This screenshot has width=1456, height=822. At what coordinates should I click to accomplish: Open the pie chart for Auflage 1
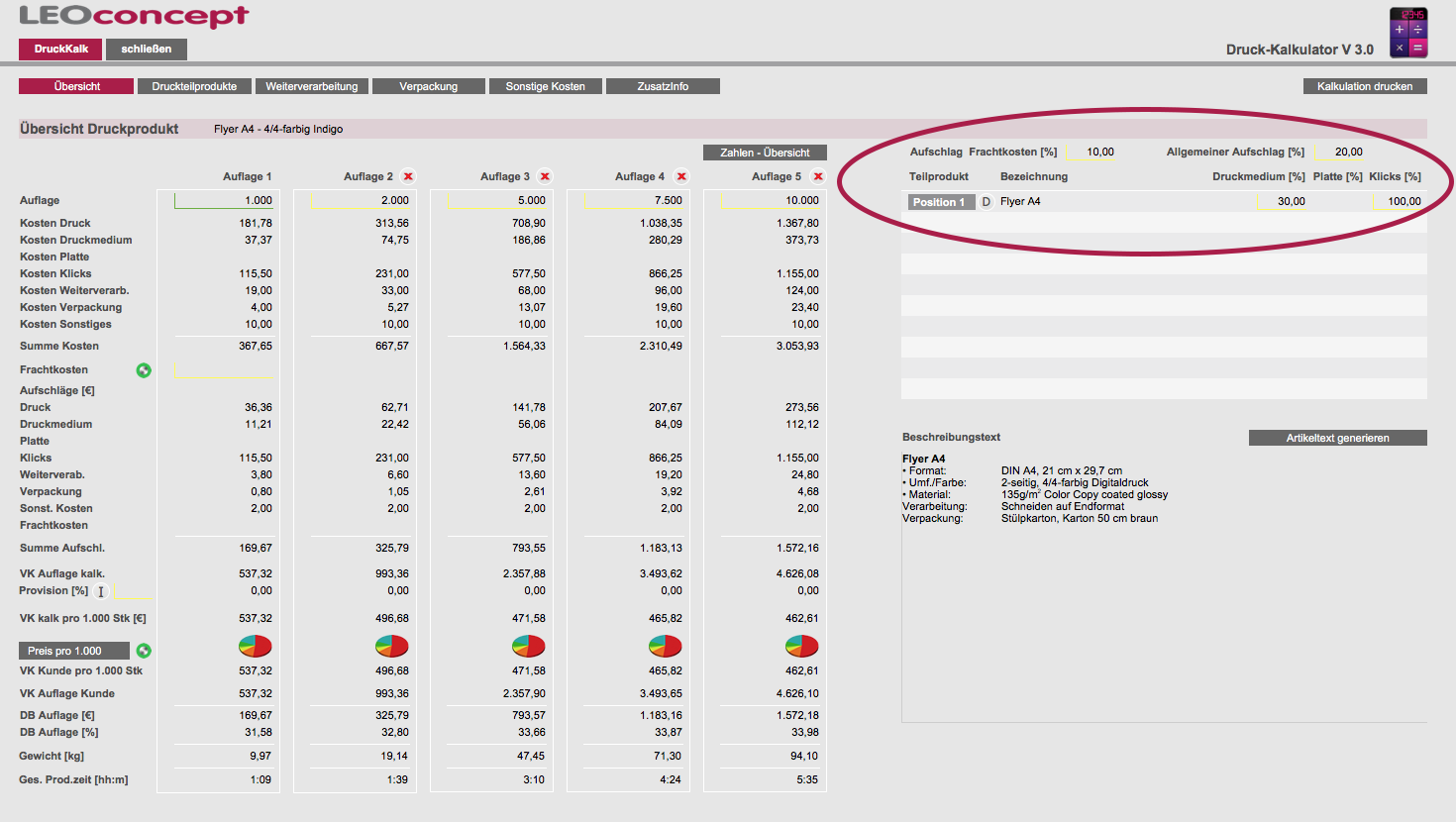256,647
